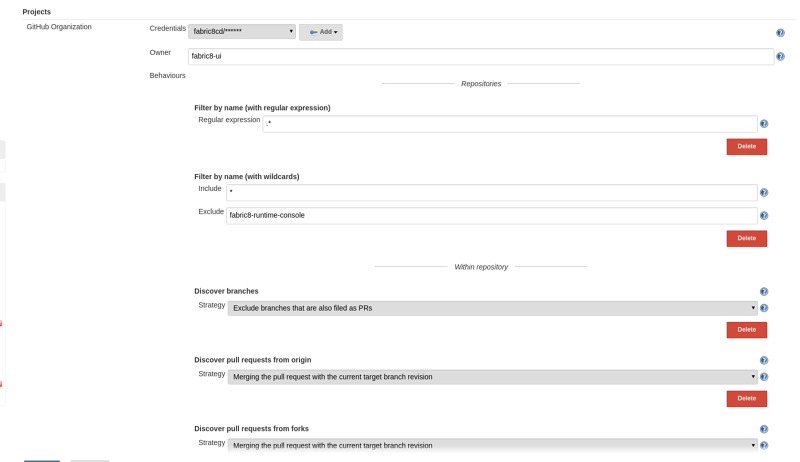The image size is (800, 462).
Task: Click help beside Discover pull requests from origin
Action: pyautogui.click(x=764, y=360)
